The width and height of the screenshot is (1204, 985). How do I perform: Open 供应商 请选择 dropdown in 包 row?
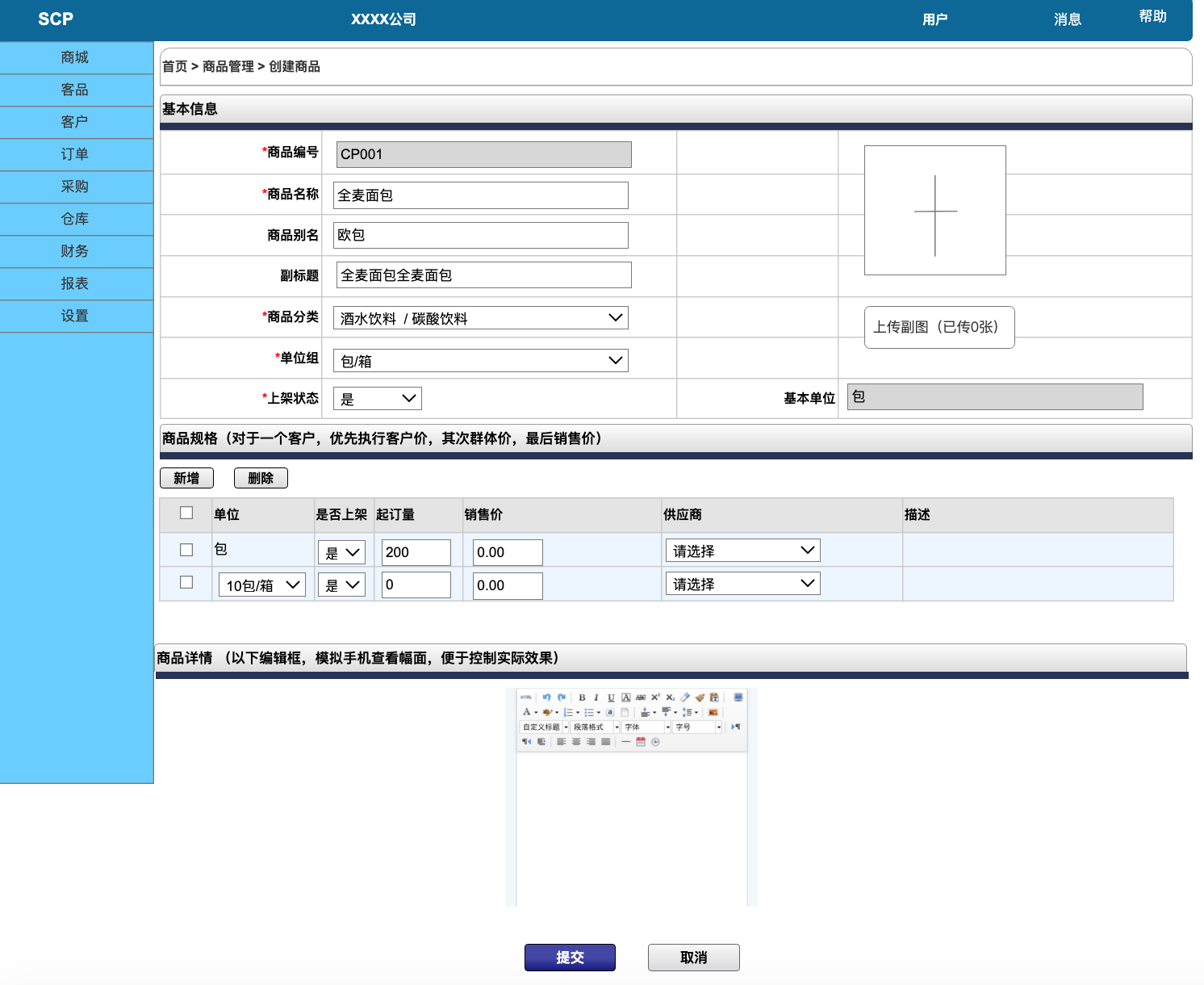[x=743, y=551]
